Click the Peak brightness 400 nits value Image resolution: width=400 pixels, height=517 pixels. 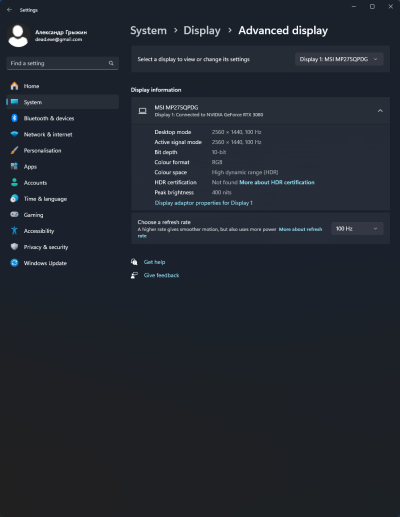[221, 192]
